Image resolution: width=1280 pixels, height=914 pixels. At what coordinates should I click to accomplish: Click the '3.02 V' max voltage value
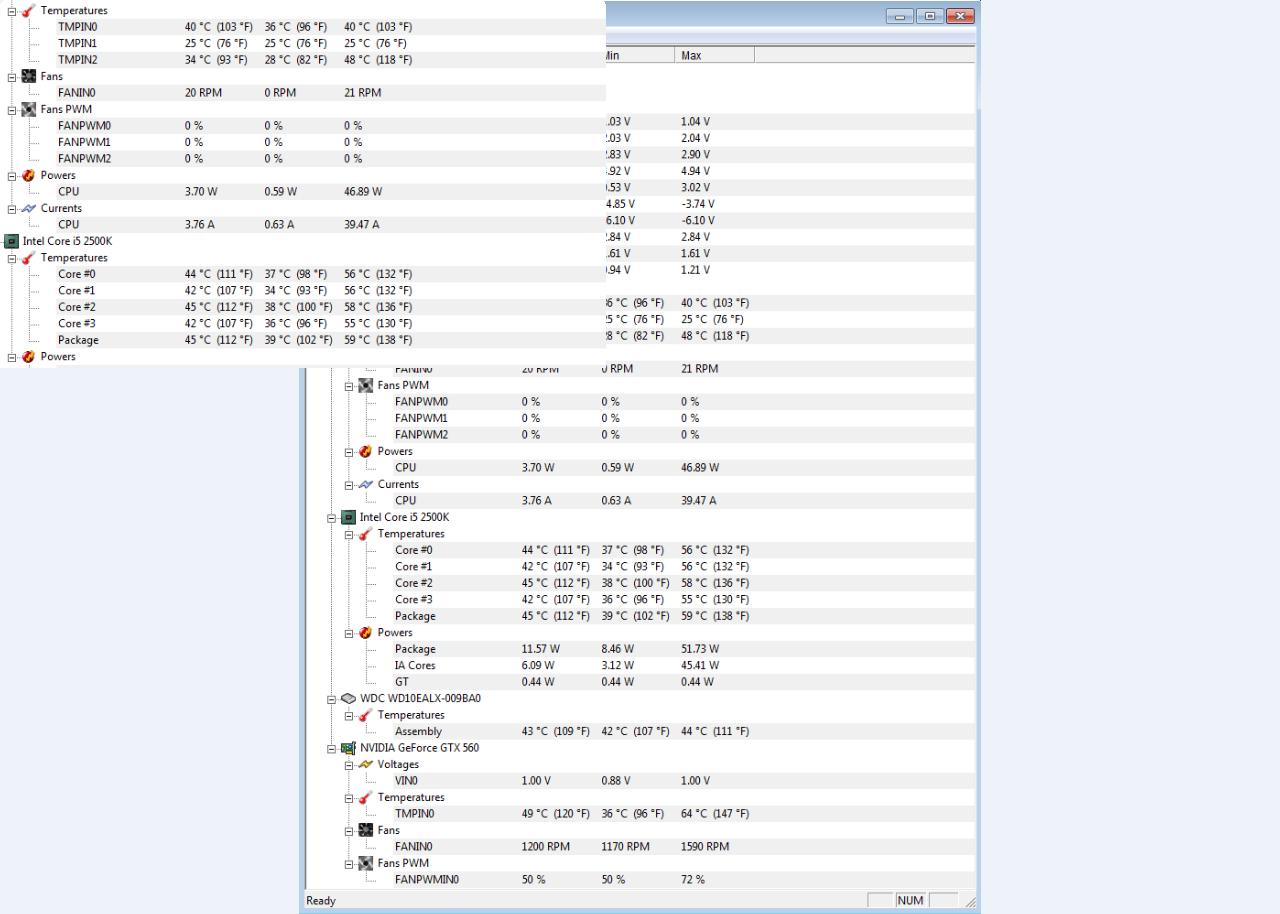coord(696,187)
